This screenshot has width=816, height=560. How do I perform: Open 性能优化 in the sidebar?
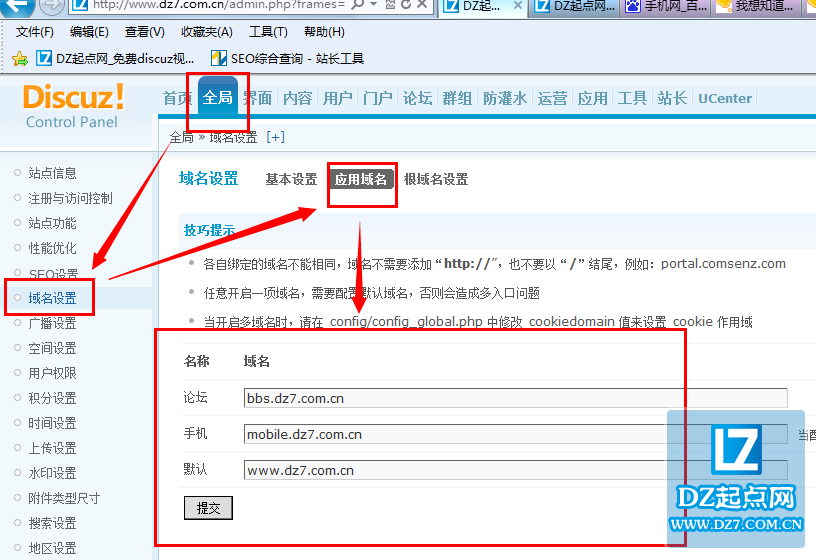[x=52, y=248]
